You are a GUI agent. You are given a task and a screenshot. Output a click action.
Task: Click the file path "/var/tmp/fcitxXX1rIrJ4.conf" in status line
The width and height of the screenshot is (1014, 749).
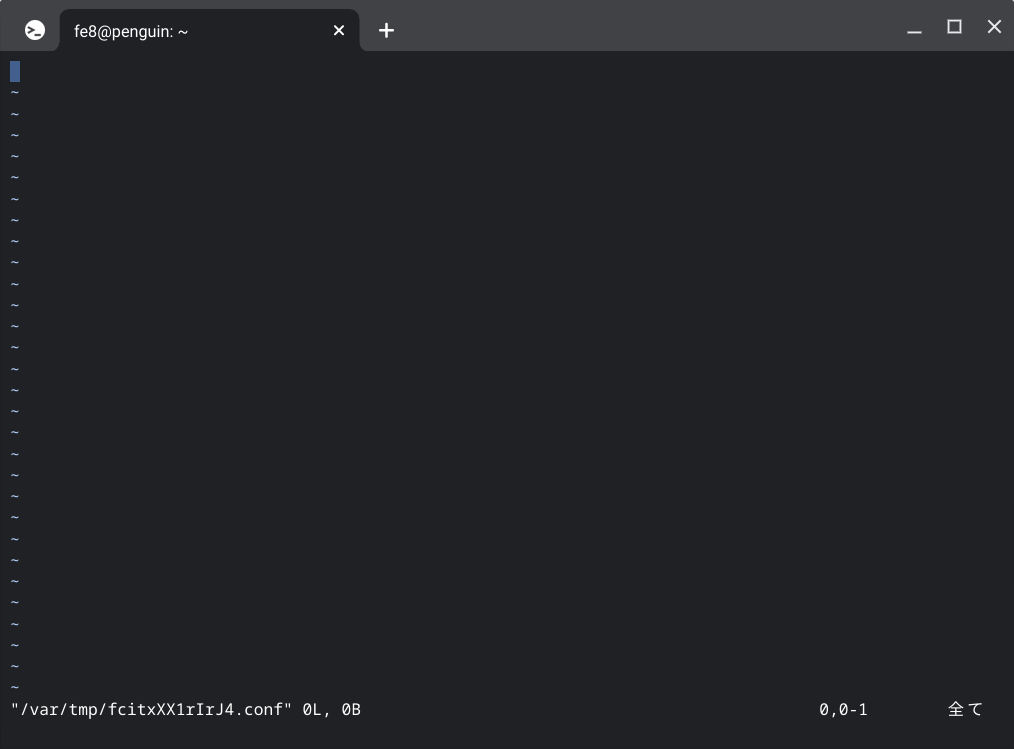[x=151, y=710]
